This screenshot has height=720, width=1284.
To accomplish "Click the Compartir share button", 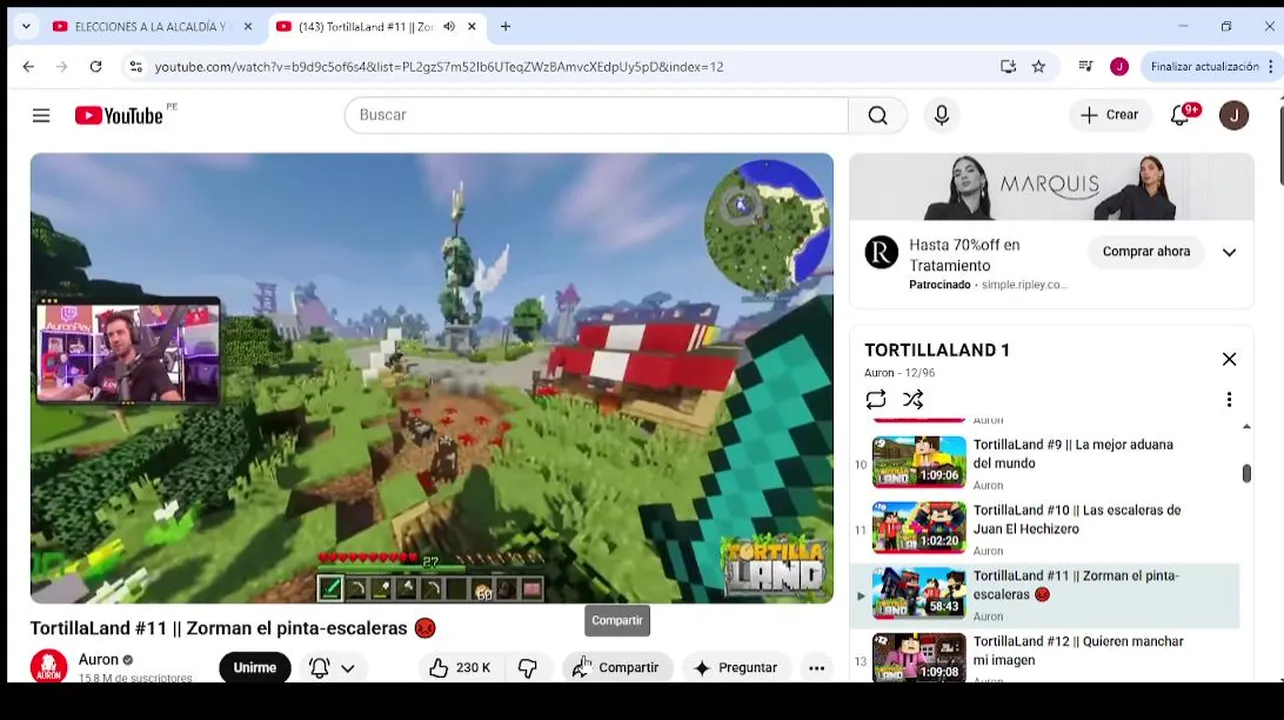I will [617, 668].
